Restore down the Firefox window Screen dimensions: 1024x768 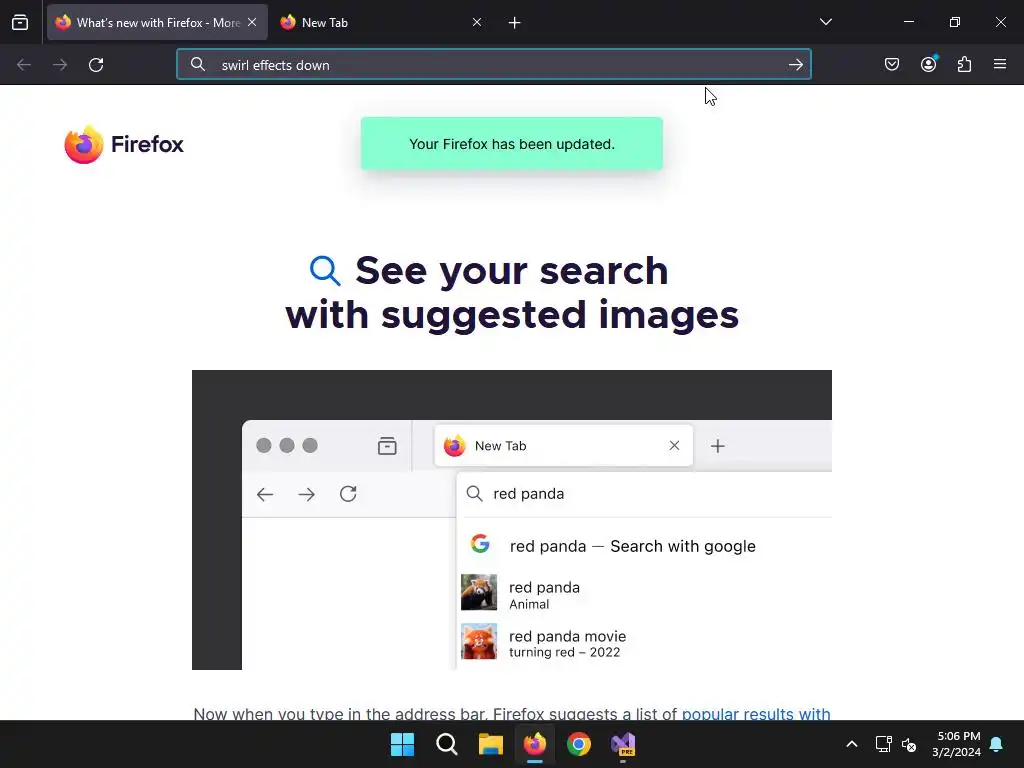click(955, 22)
